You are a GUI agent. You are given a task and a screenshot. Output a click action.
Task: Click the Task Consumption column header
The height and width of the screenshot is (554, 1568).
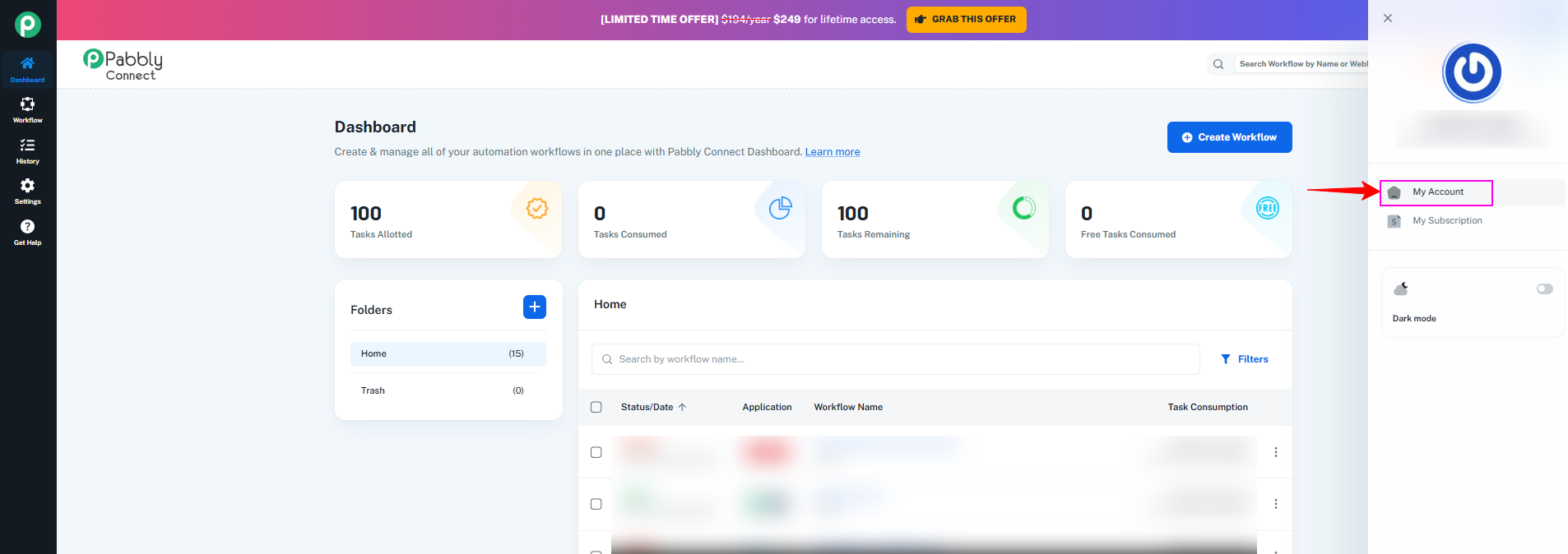click(x=1208, y=407)
